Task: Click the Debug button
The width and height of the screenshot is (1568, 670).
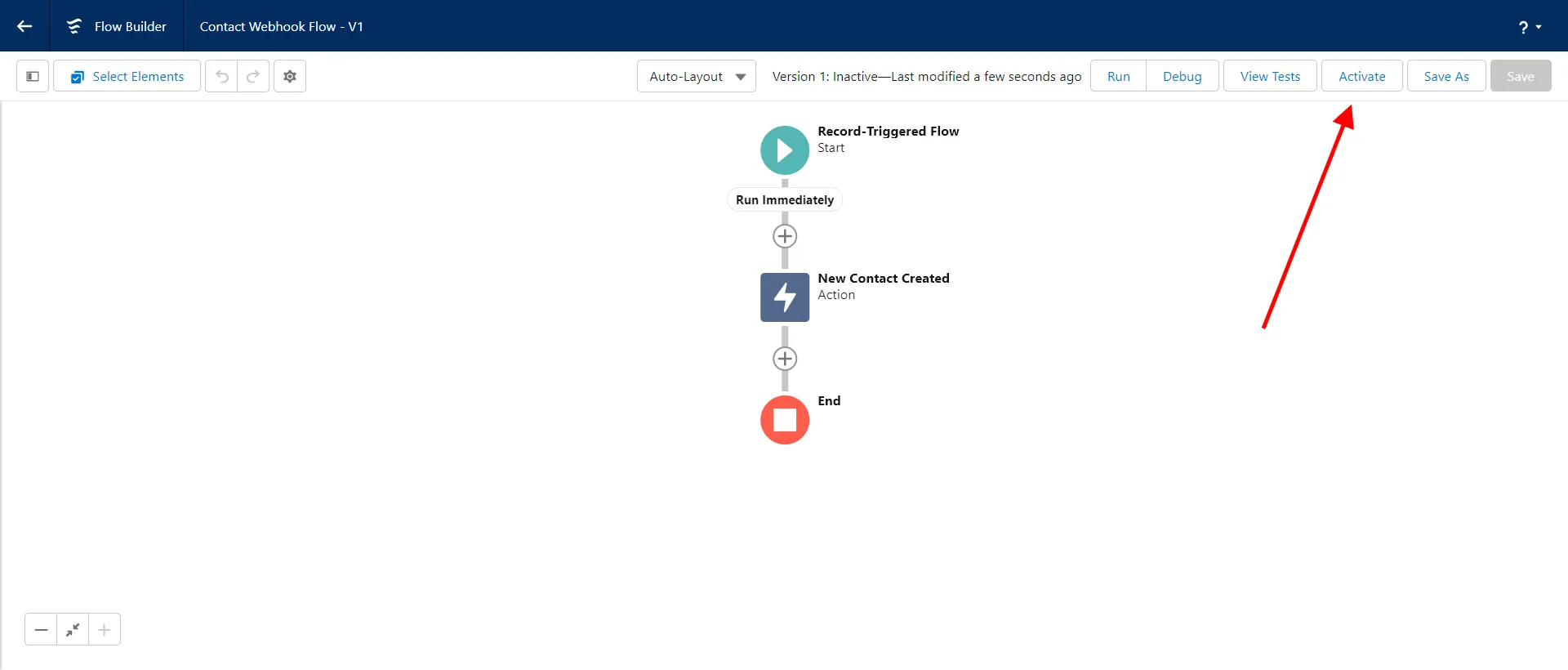Action: pos(1182,76)
